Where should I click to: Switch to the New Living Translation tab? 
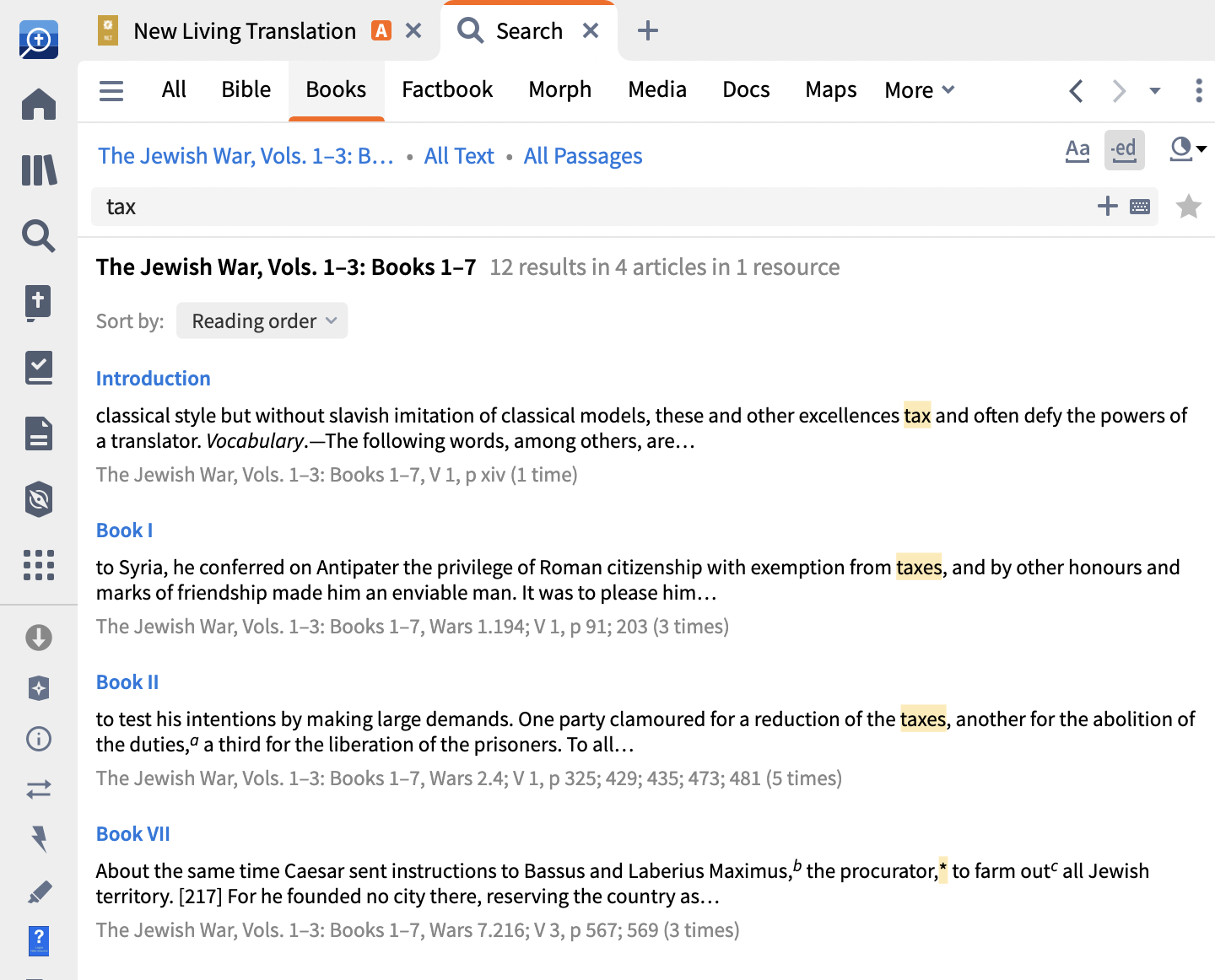(245, 31)
